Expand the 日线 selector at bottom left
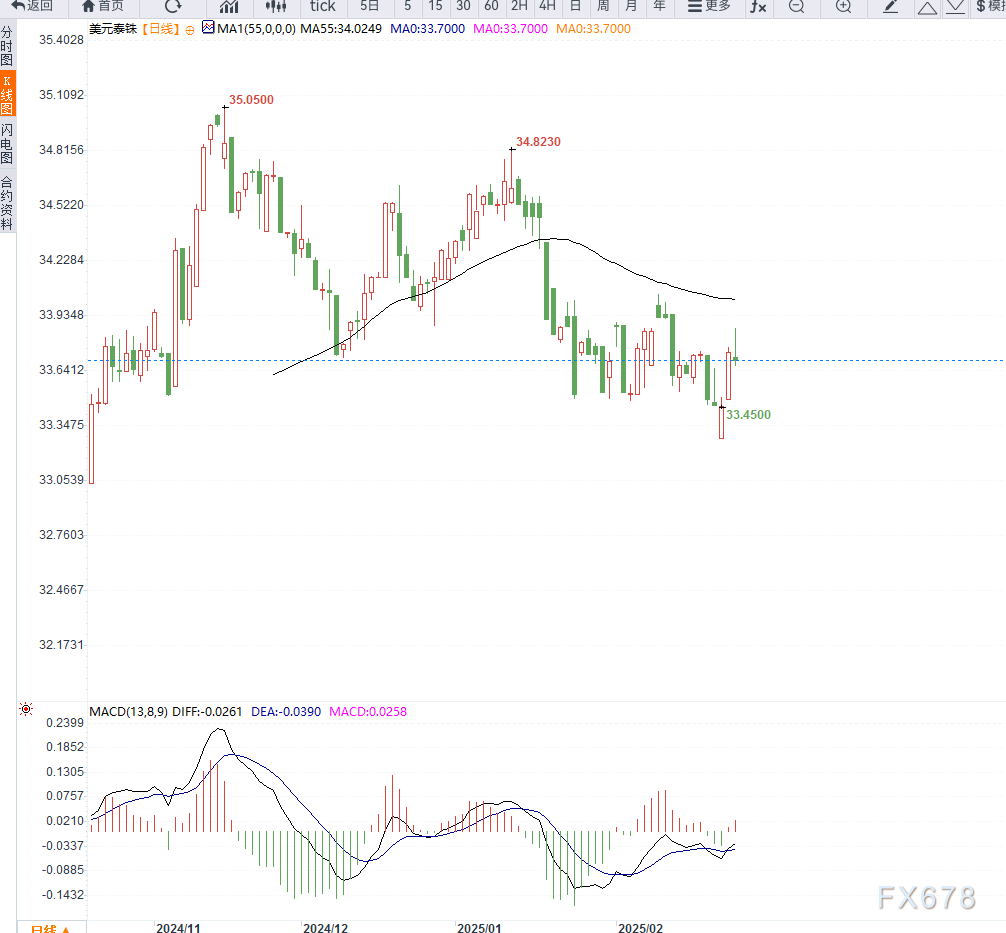The height and width of the screenshot is (933, 1006). [x=50, y=927]
